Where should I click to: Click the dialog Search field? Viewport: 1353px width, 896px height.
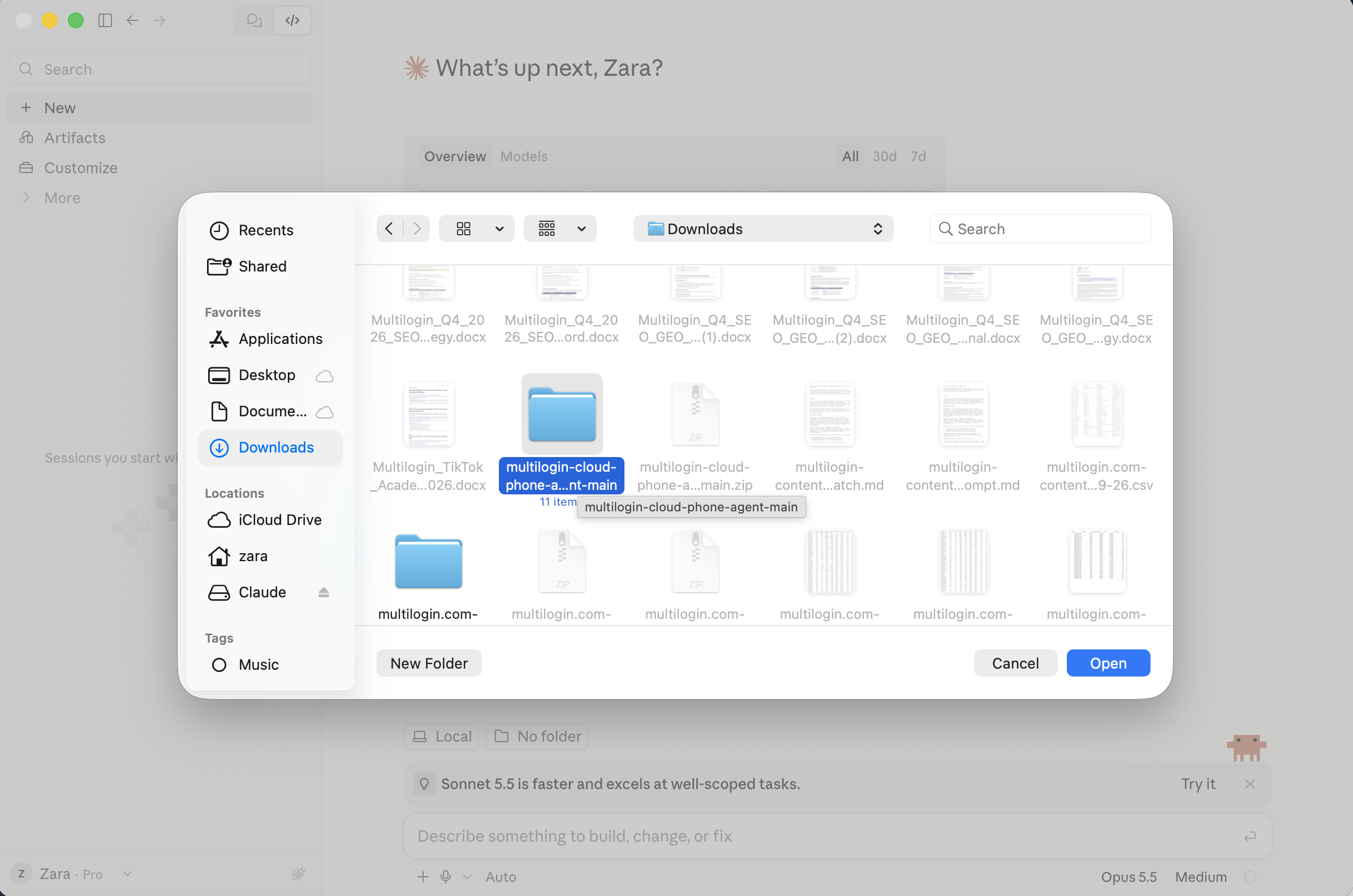(x=1040, y=229)
